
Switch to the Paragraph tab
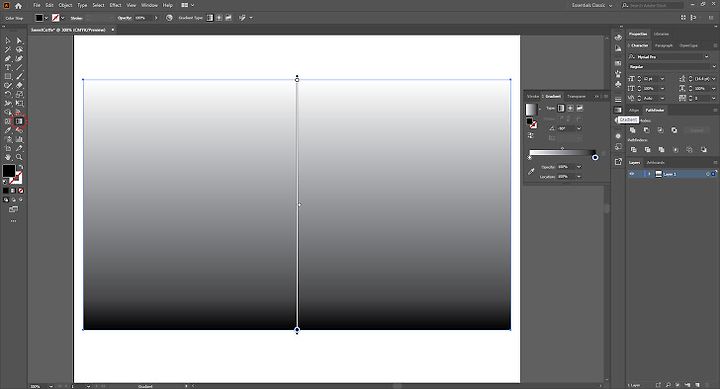[663, 45]
